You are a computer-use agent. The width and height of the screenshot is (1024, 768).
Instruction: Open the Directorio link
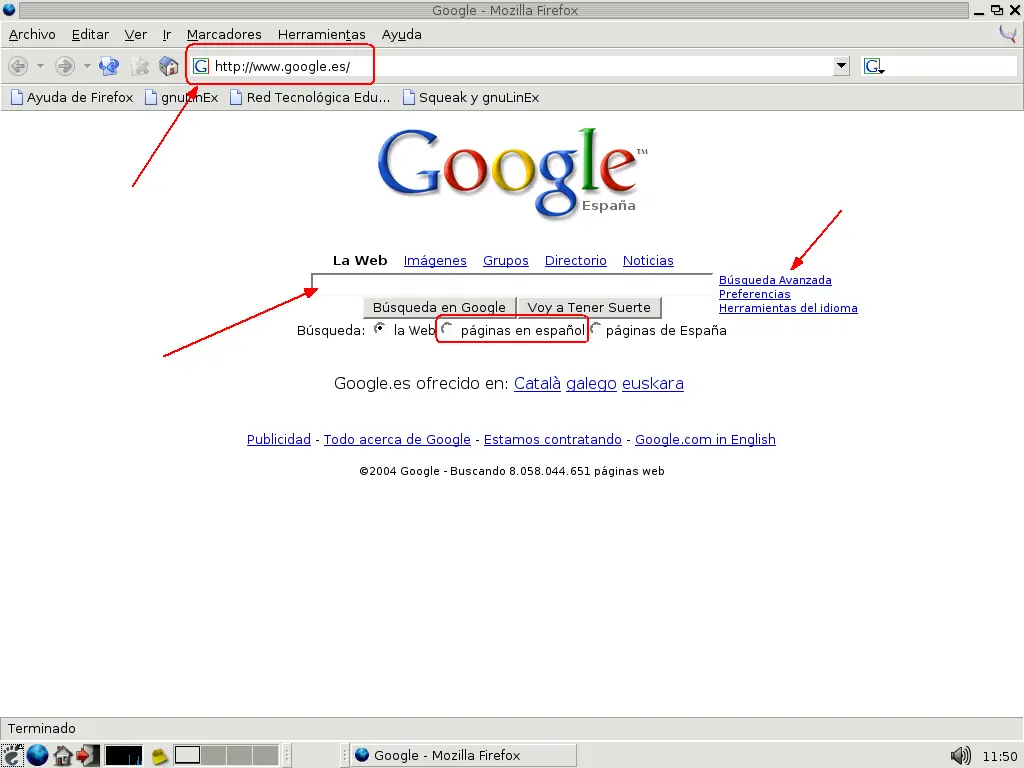coord(575,261)
